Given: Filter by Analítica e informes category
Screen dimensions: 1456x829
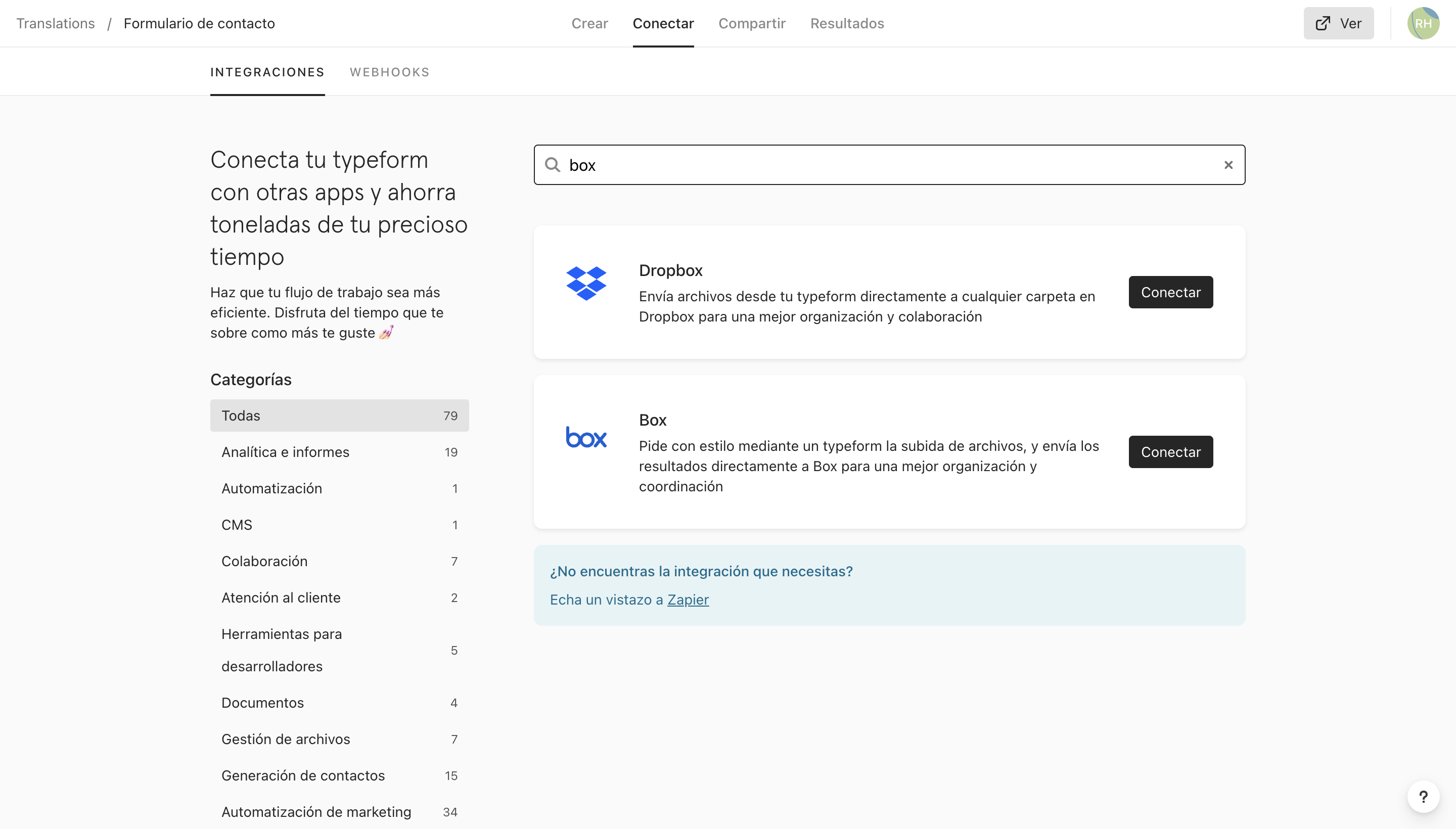Looking at the screenshot, I should coord(339,452).
